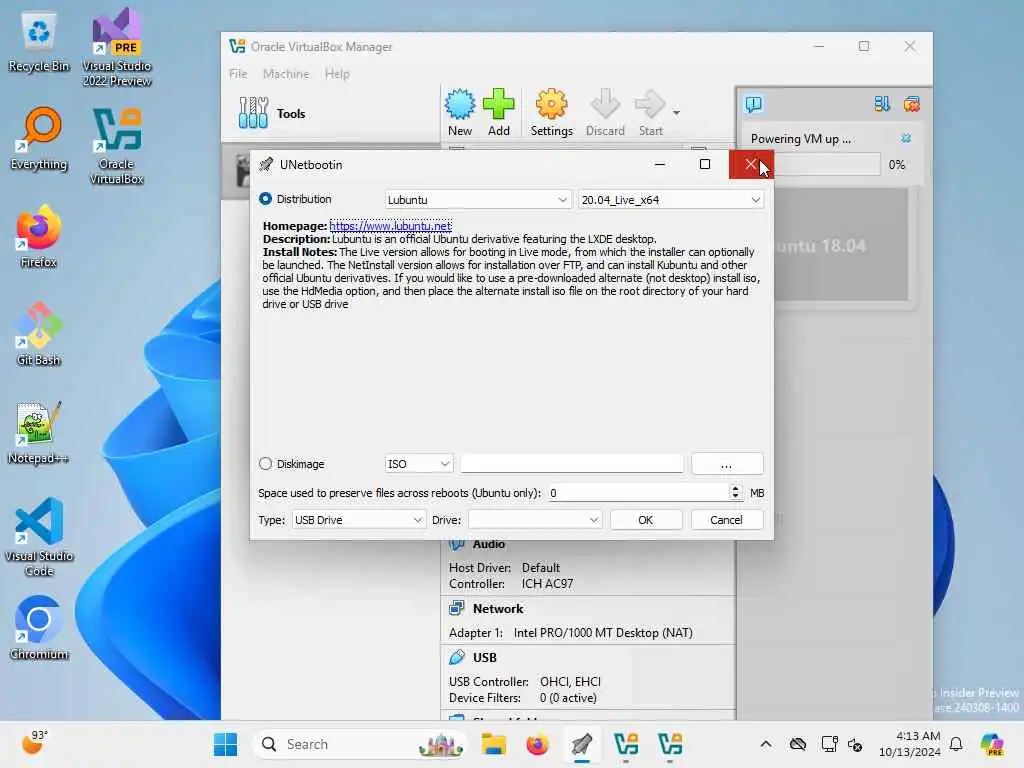Browse for disk image with ellipsis button
This screenshot has width=1024, height=768.
(x=727, y=464)
